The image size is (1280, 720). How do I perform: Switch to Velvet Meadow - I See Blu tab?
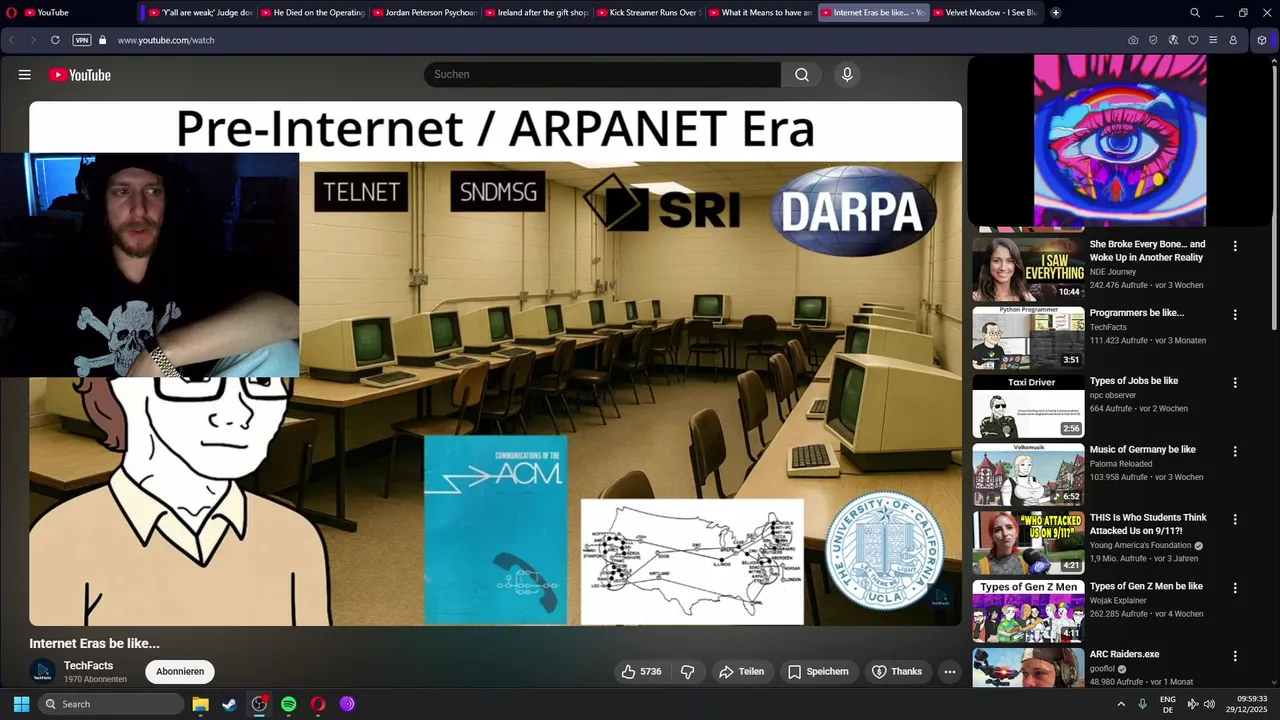pyautogui.click(x=985, y=13)
